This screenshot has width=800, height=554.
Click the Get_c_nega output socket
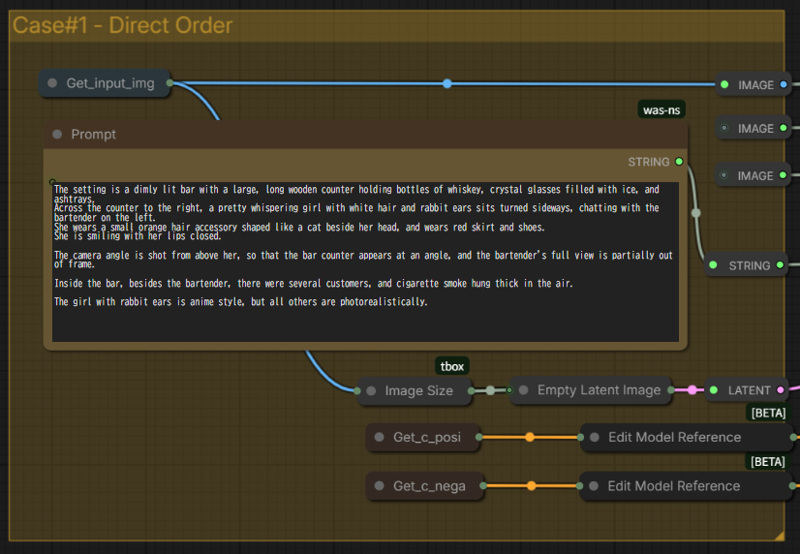click(483, 486)
